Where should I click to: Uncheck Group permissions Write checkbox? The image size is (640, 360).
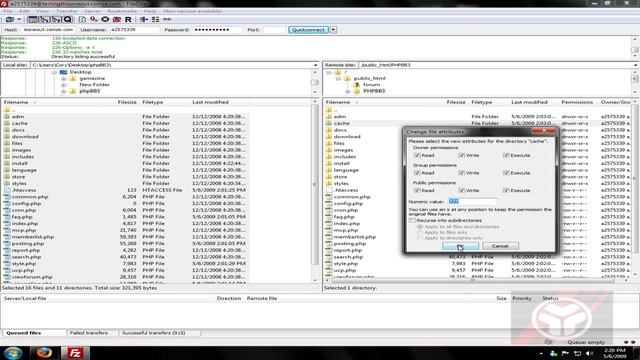coord(461,173)
